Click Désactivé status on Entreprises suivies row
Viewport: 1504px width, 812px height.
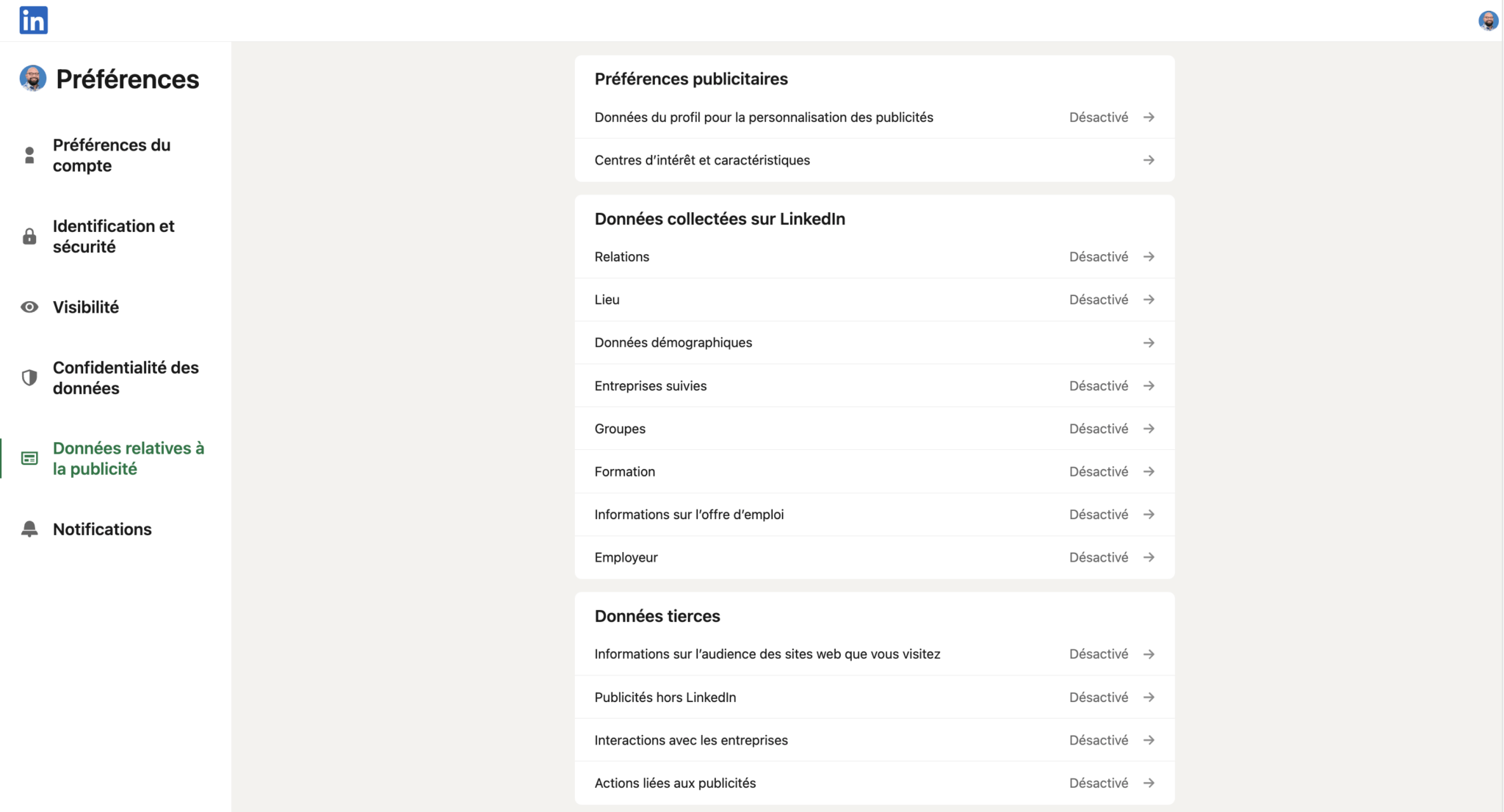point(1099,385)
